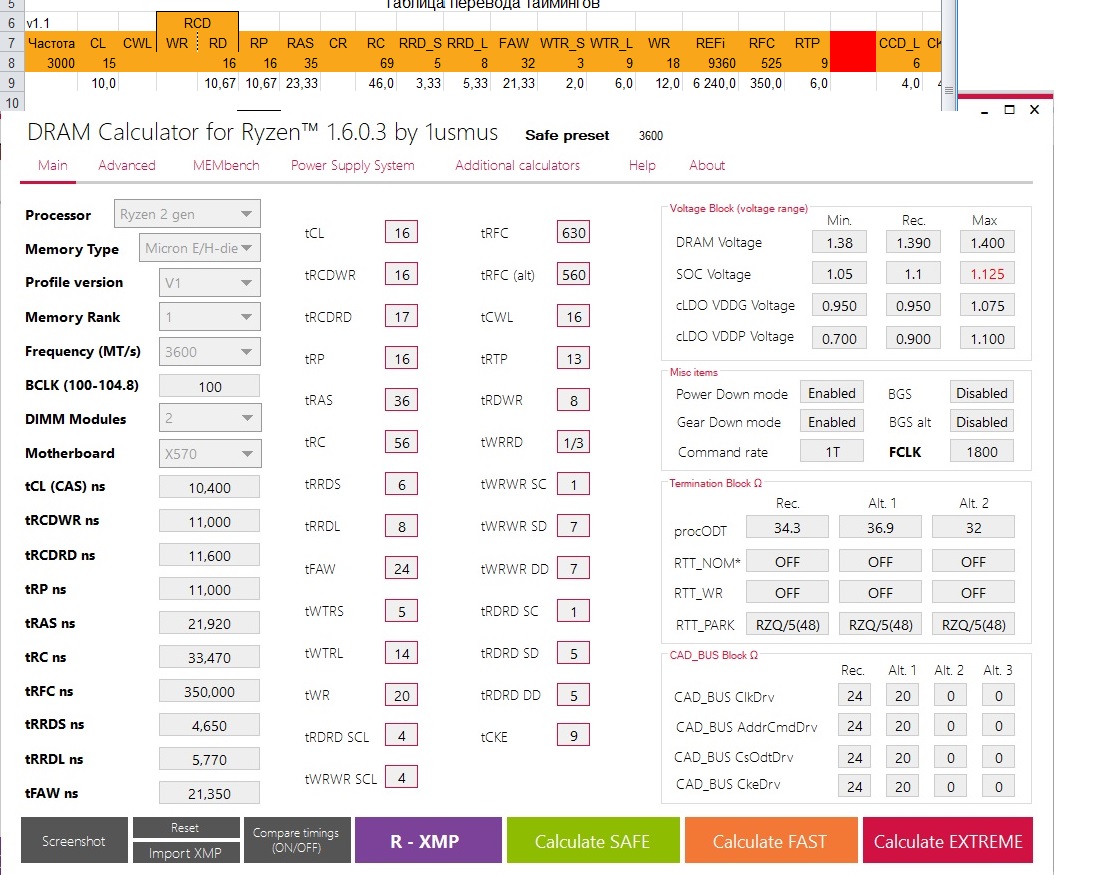Click the Reset button
Viewport: 1110px width, 875px height.
(x=185, y=828)
